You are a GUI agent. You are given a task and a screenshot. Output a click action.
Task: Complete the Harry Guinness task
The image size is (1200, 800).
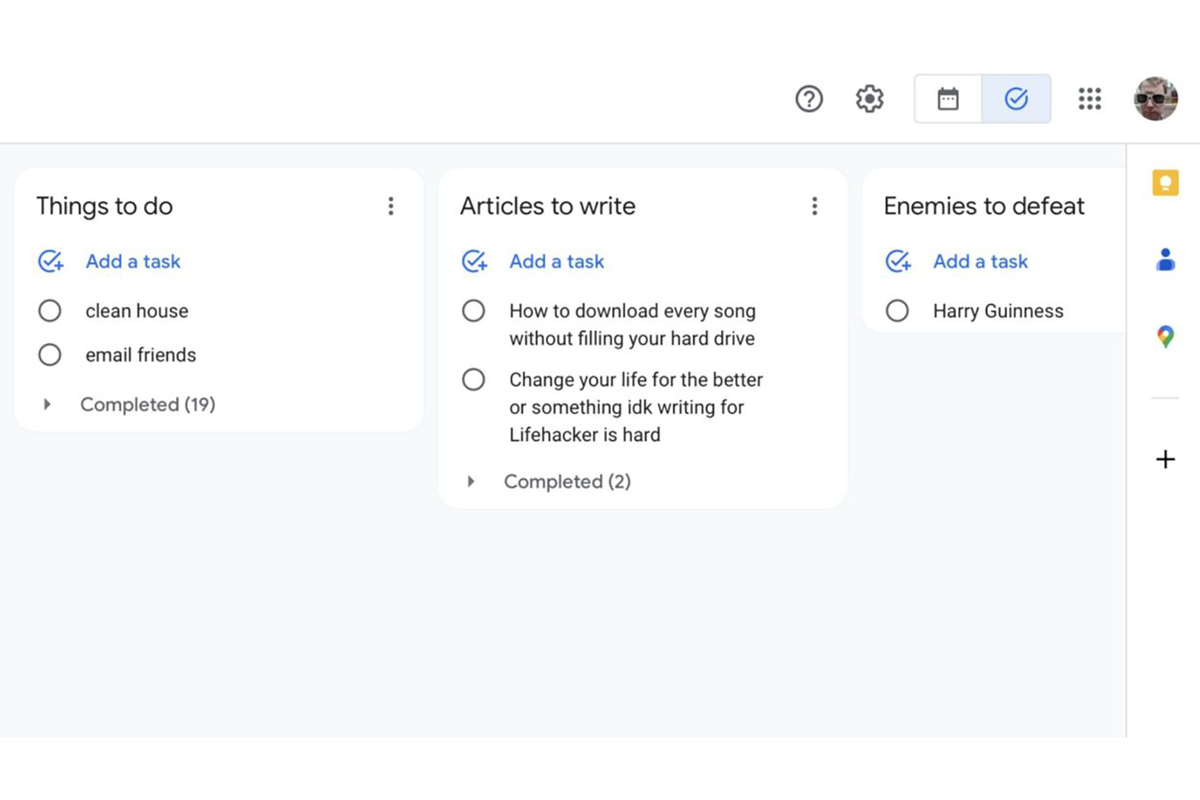(x=898, y=311)
